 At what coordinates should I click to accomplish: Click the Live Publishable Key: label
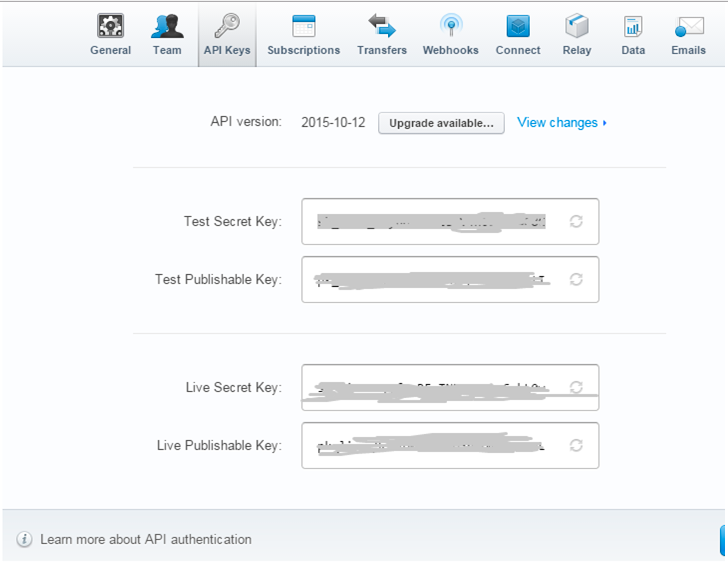point(220,445)
